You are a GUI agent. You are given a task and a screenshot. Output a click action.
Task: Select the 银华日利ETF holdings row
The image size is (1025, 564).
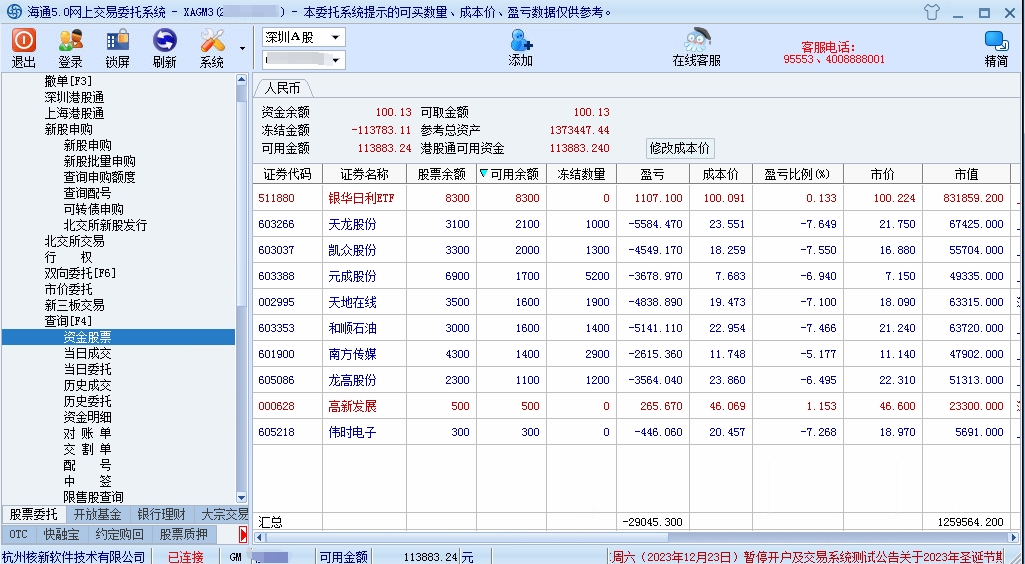[x=362, y=199]
